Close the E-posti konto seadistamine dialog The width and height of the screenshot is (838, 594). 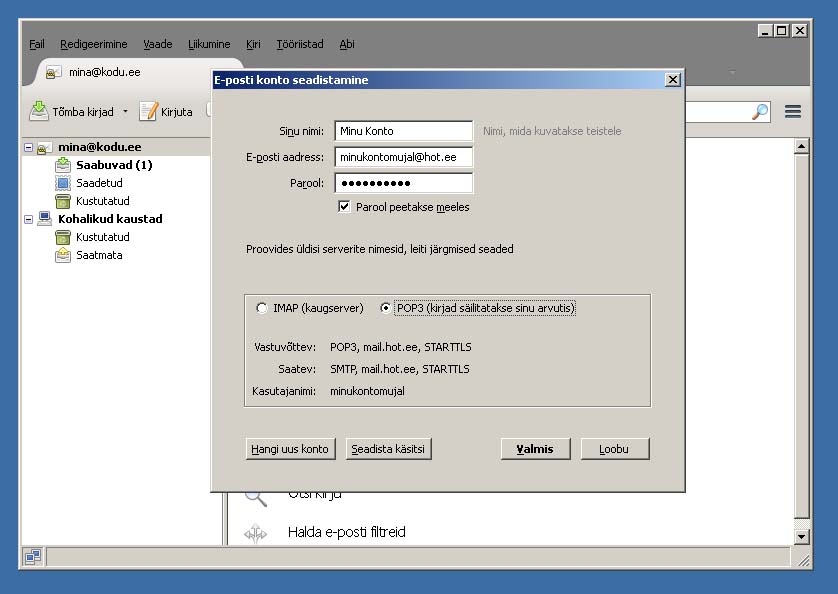click(x=672, y=80)
